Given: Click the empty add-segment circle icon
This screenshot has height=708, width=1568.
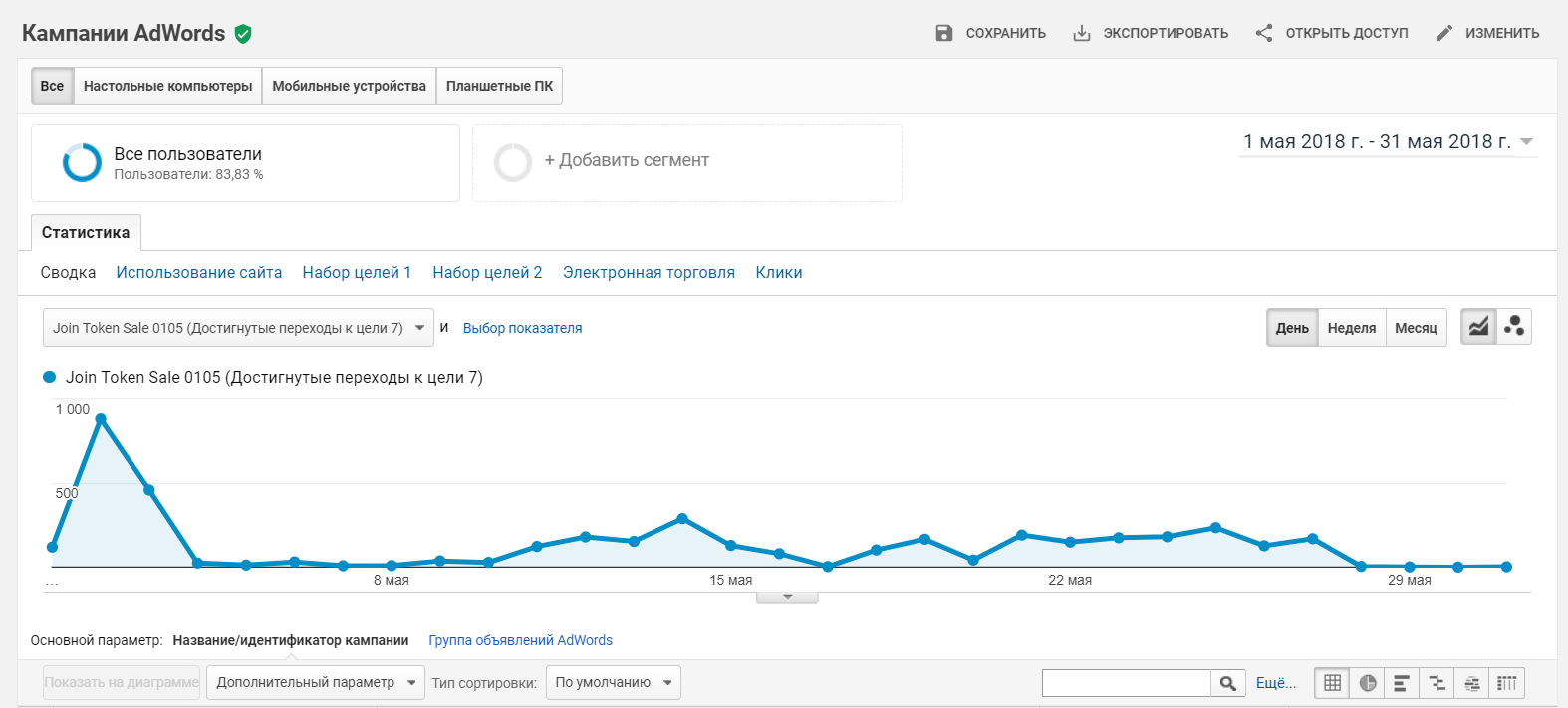Looking at the screenshot, I should click(513, 162).
